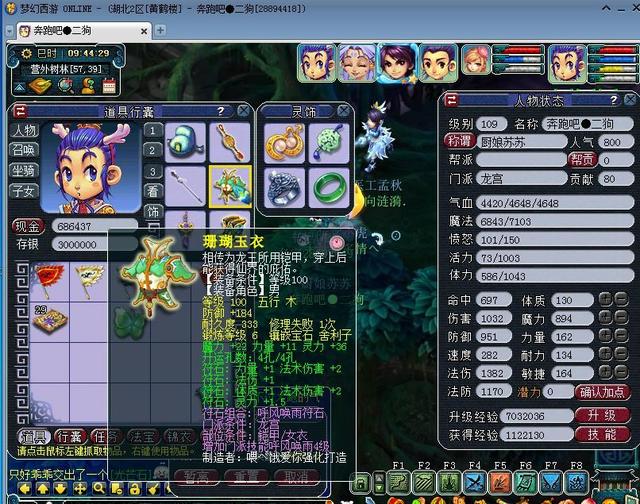Use the F7 blue skill shortcut icon
The height and width of the screenshot is (504, 640).
pyautogui.click(x=551, y=484)
